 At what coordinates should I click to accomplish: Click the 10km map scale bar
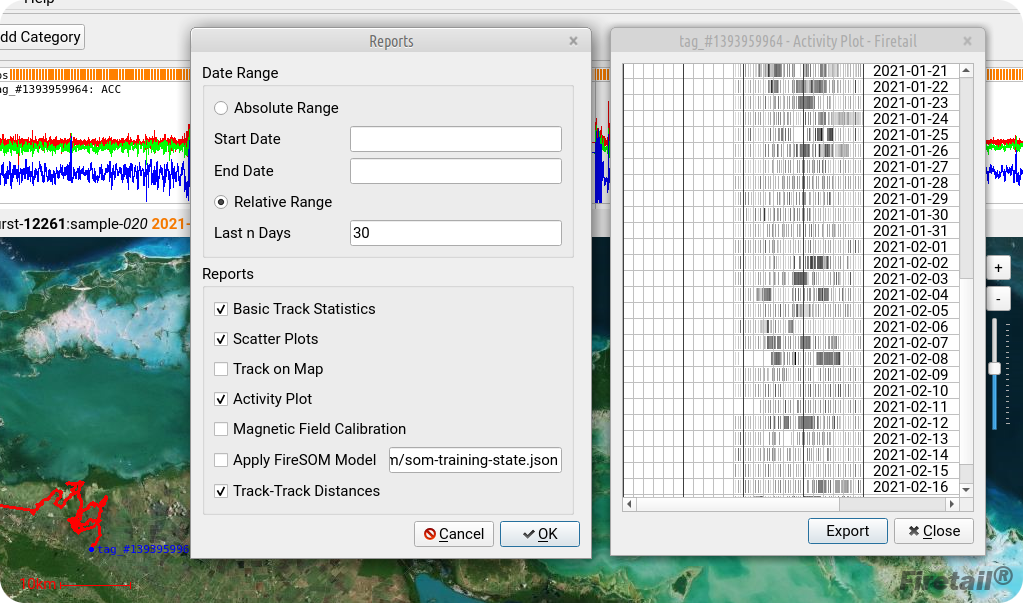(76, 584)
